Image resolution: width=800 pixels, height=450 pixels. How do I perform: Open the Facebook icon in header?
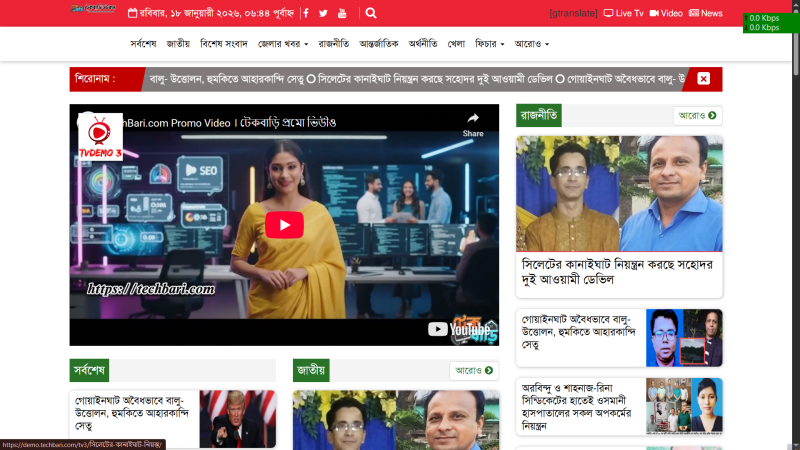pyautogui.click(x=306, y=13)
